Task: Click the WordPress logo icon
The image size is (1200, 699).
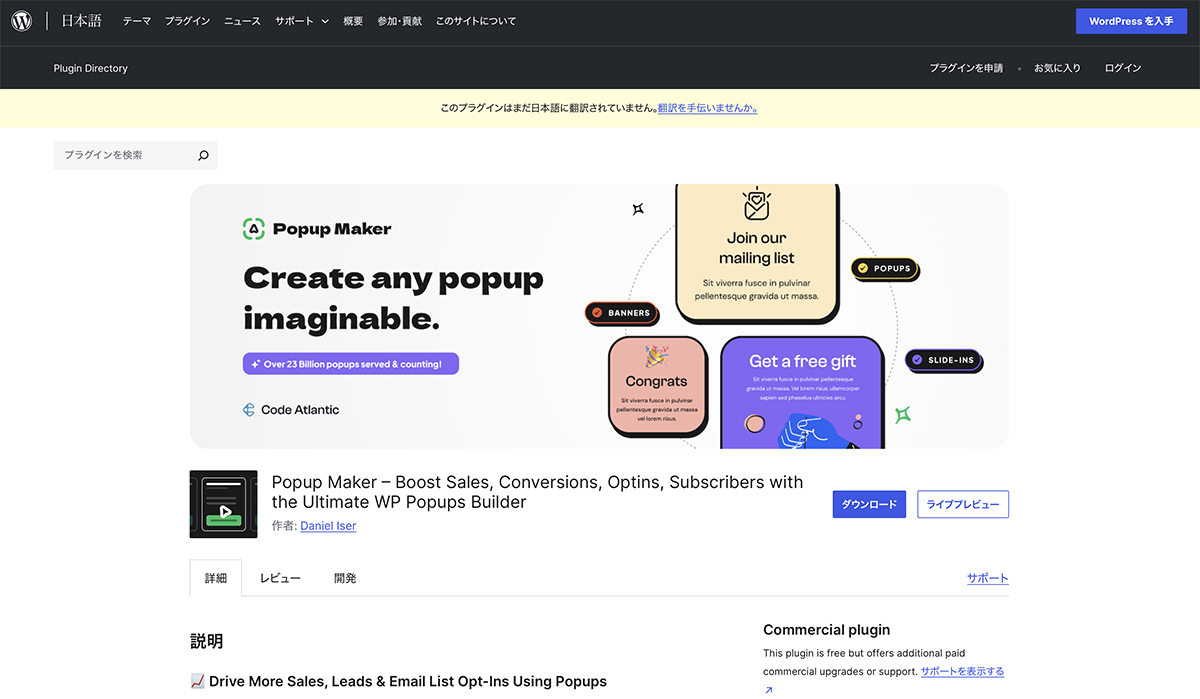Action: tap(22, 21)
